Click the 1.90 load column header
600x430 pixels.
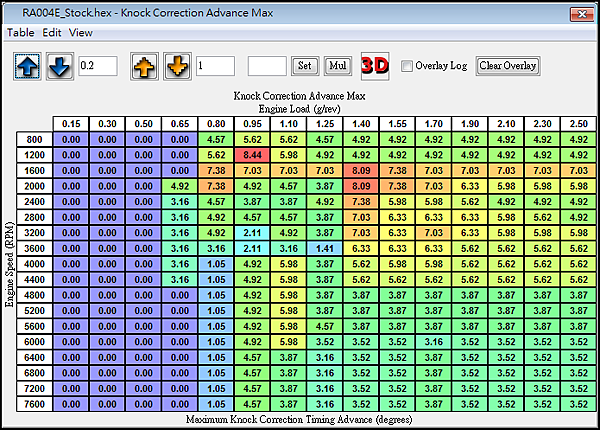tap(470, 124)
